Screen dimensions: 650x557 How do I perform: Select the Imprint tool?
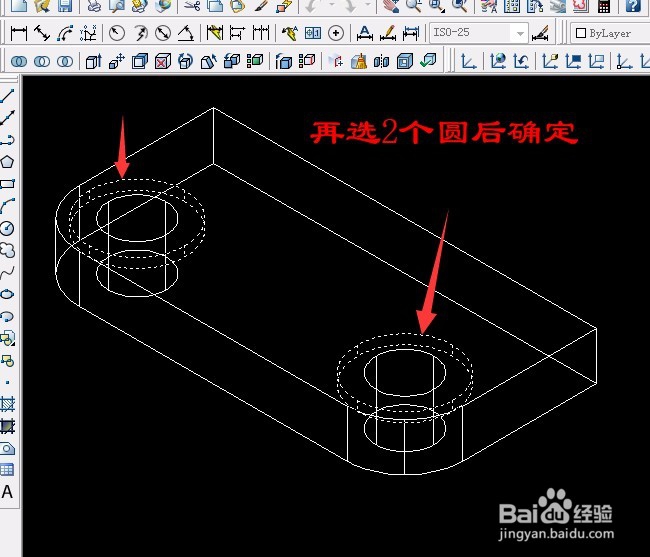coord(336,62)
